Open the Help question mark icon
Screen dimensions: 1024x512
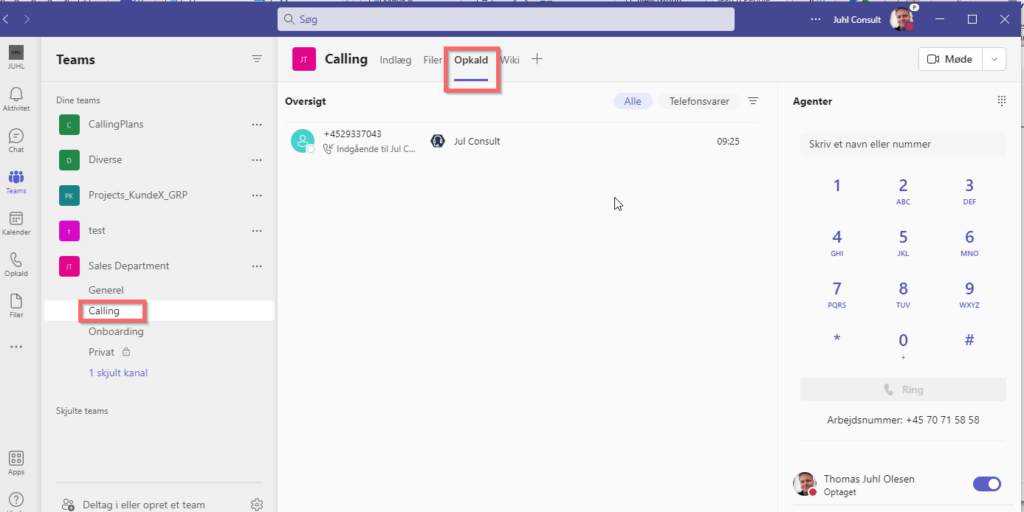click(16, 500)
